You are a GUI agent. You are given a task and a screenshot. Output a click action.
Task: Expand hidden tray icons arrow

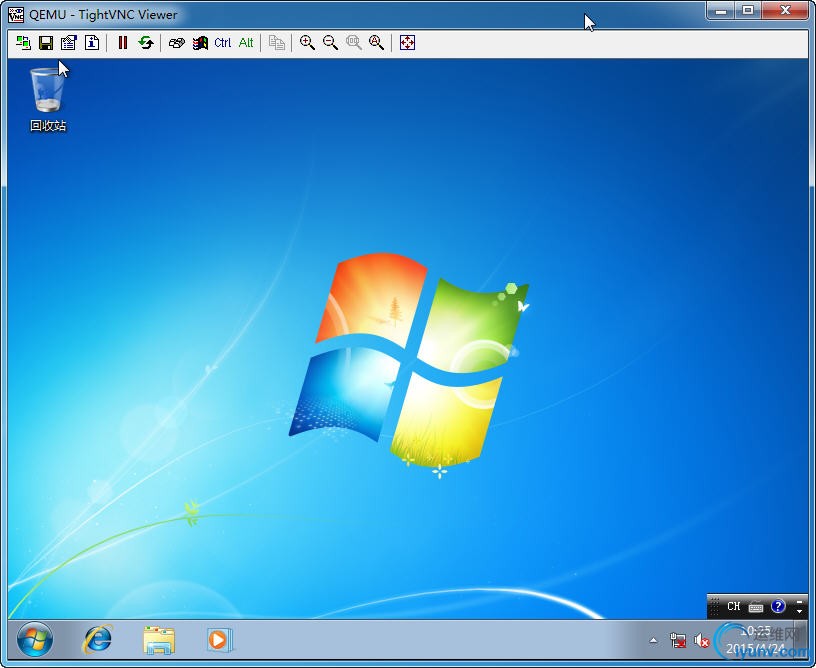click(654, 641)
